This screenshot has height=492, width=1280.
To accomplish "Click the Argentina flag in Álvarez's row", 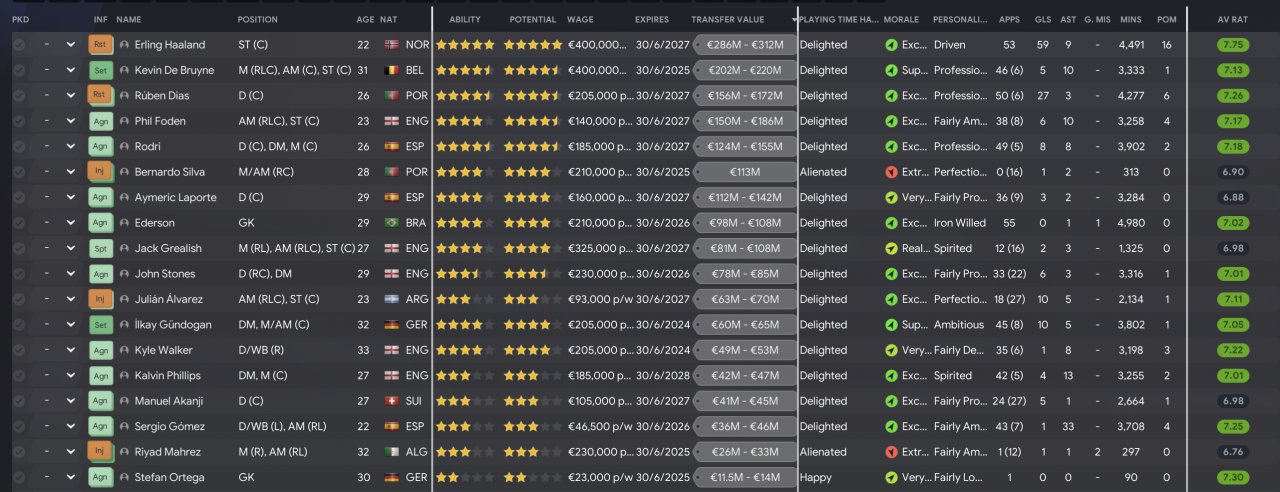I will 391,299.
